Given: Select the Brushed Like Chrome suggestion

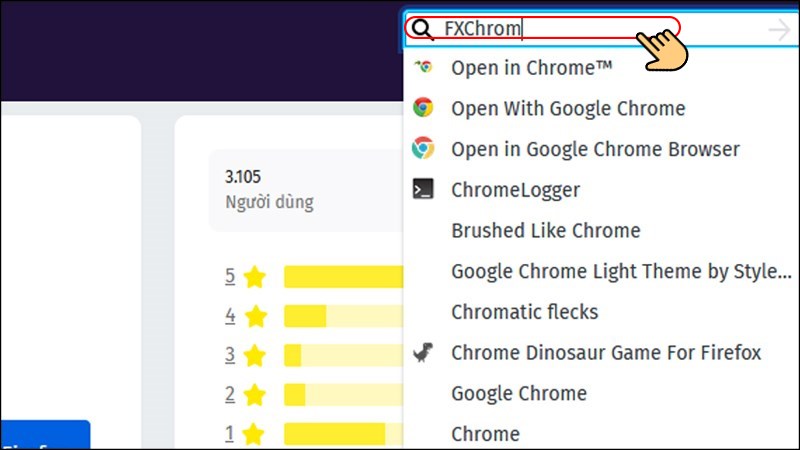Looking at the screenshot, I should click(545, 231).
